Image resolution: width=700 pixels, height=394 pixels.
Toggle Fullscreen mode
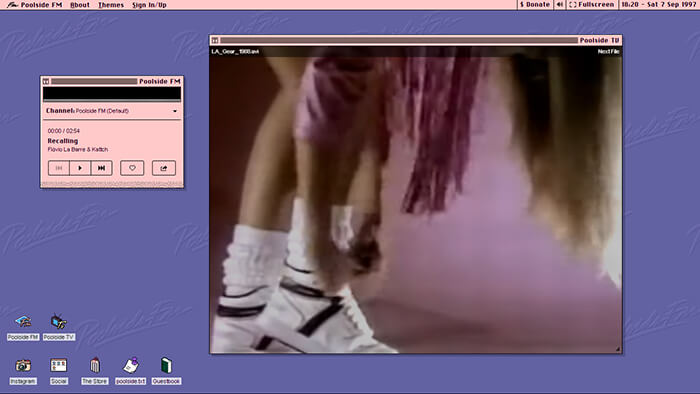coord(592,4)
